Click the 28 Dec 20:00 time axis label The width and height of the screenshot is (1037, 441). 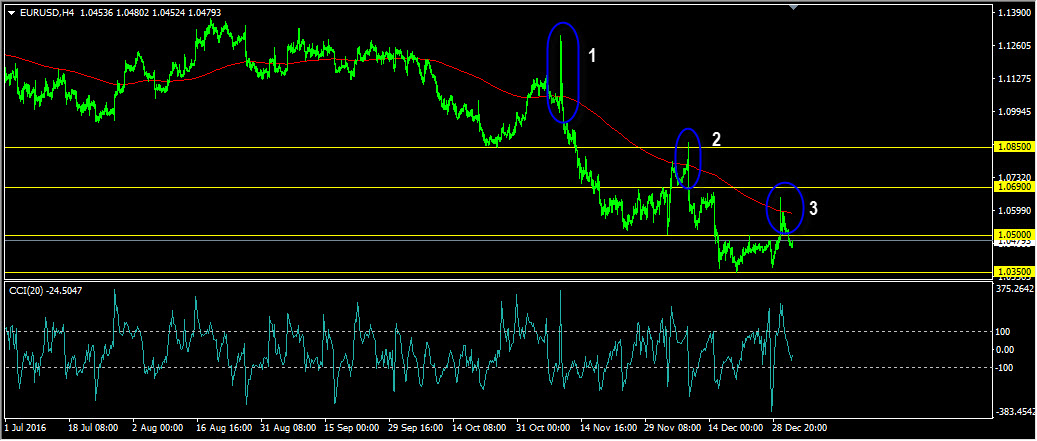pyautogui.click(x=800, y=427)
